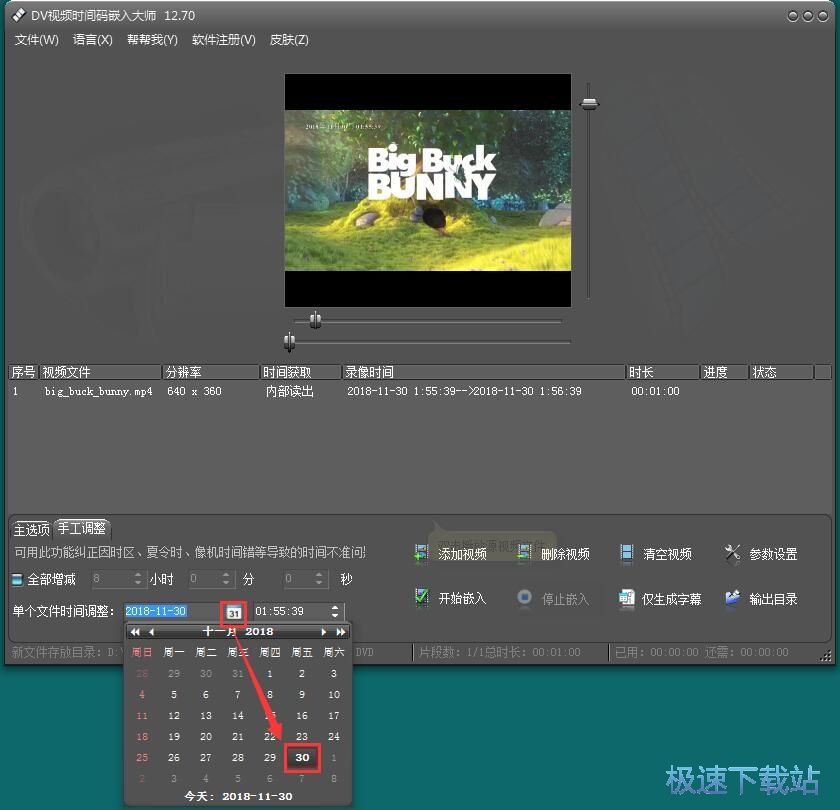This screenshot has height=810, width=840.
Task: Open the 软件注册(V) menu
Action: click(x=223, y=40)
